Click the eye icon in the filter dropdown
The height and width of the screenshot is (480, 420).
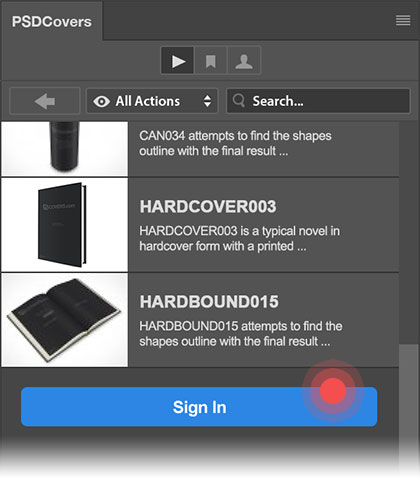pyautogui.click(x=102, y=101)
